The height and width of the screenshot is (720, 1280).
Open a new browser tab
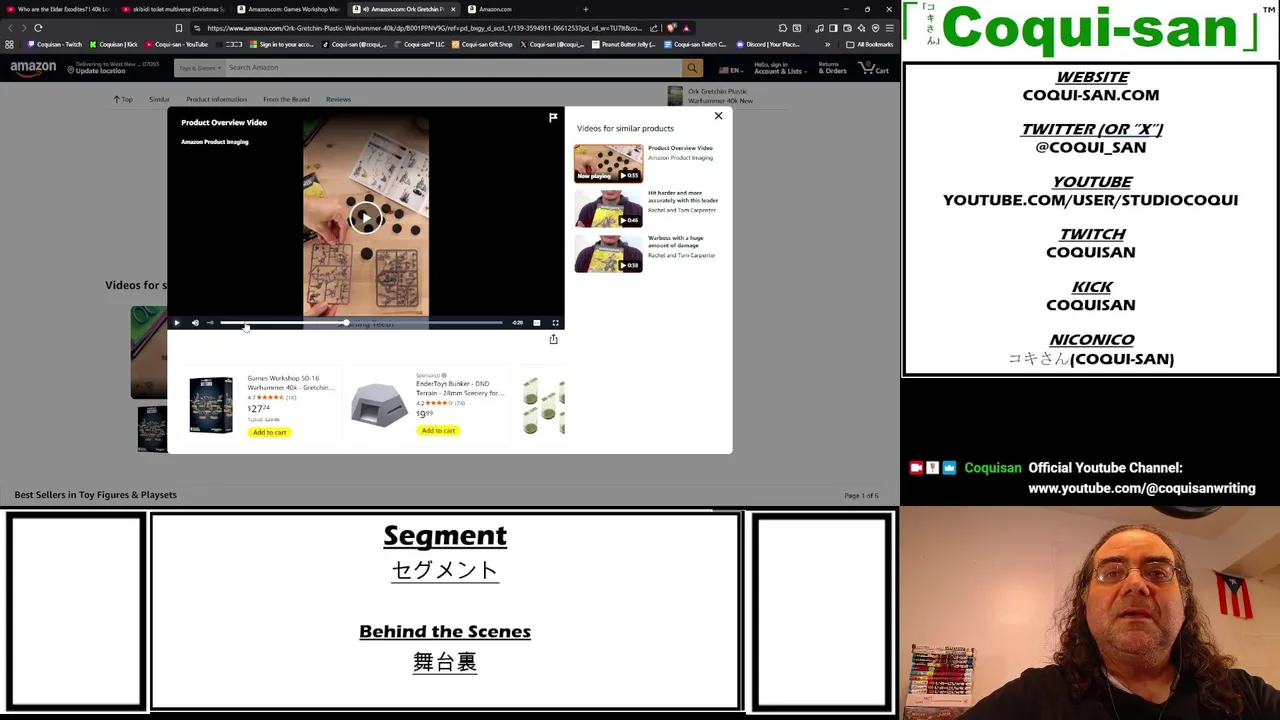tap(586, 9)
